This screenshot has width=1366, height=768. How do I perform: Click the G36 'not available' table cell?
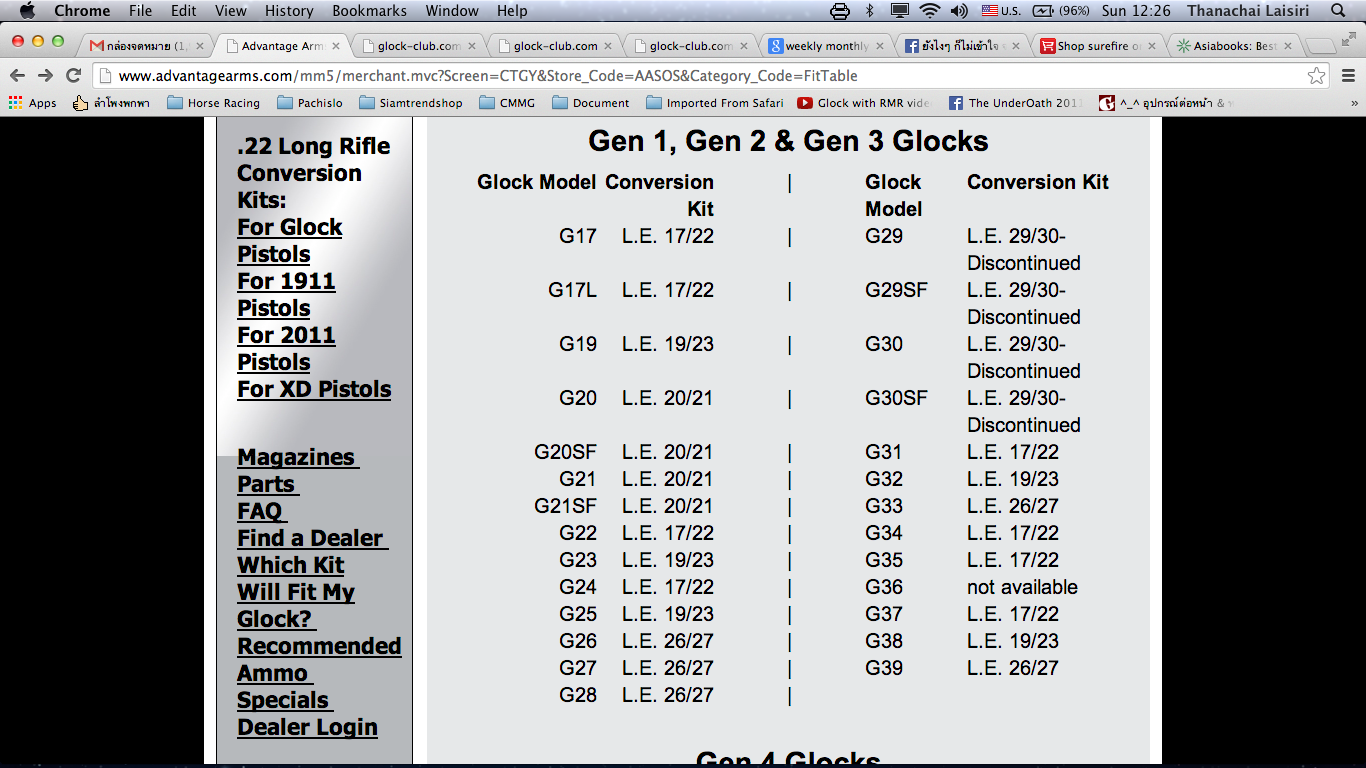click(x=1022, y=587)
